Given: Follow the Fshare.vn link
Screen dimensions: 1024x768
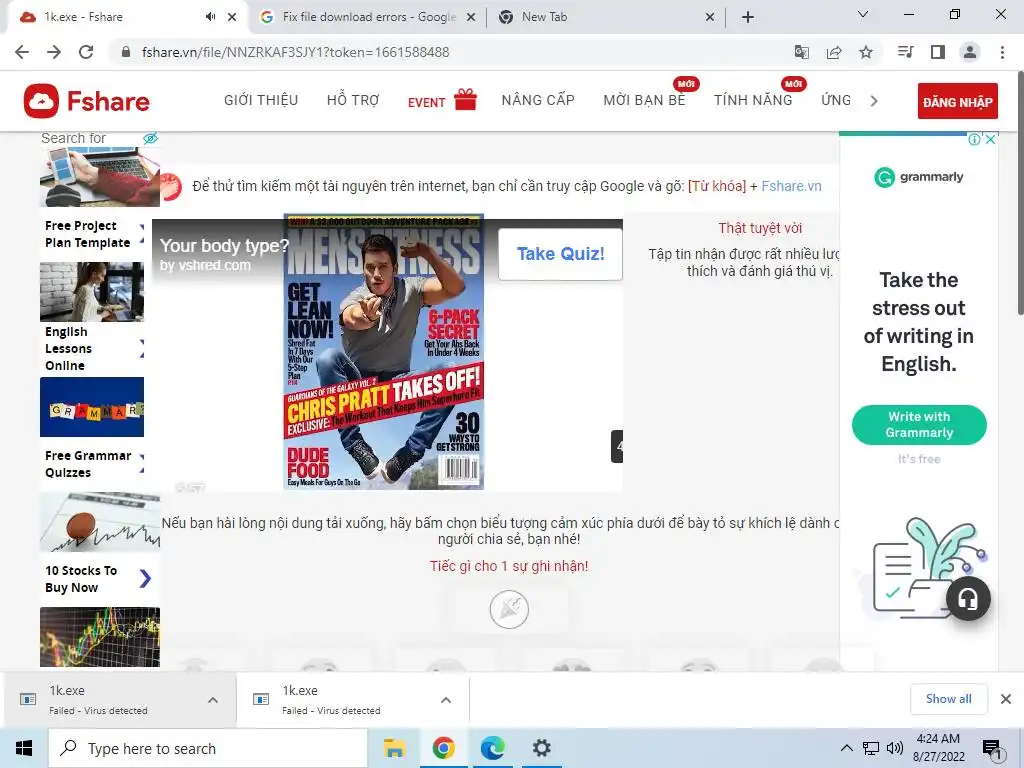Looking at the screenshot, I should tap(791, 186).
